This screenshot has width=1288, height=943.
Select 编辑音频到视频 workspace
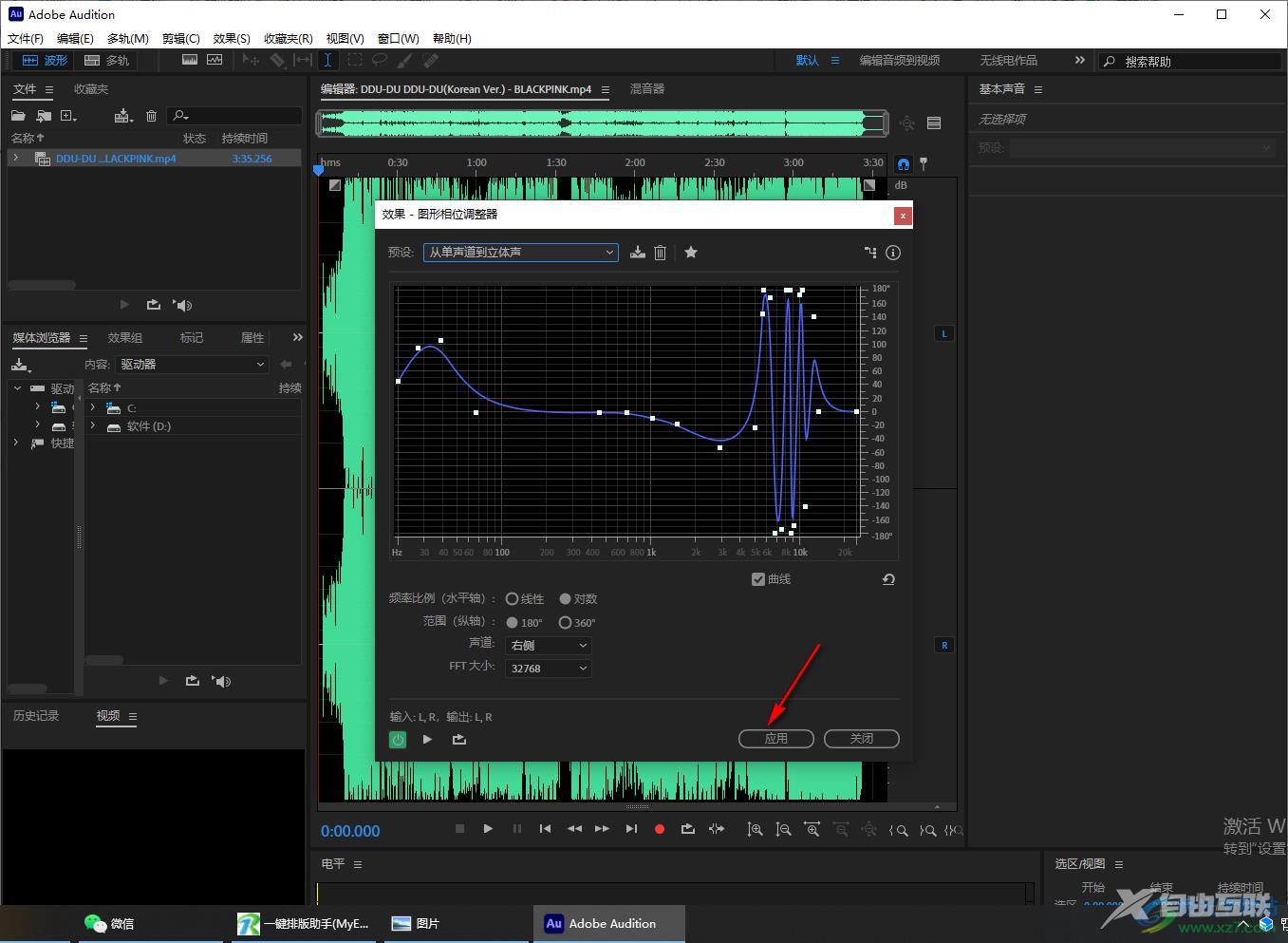pyautogui.click(x=900, y=60)
